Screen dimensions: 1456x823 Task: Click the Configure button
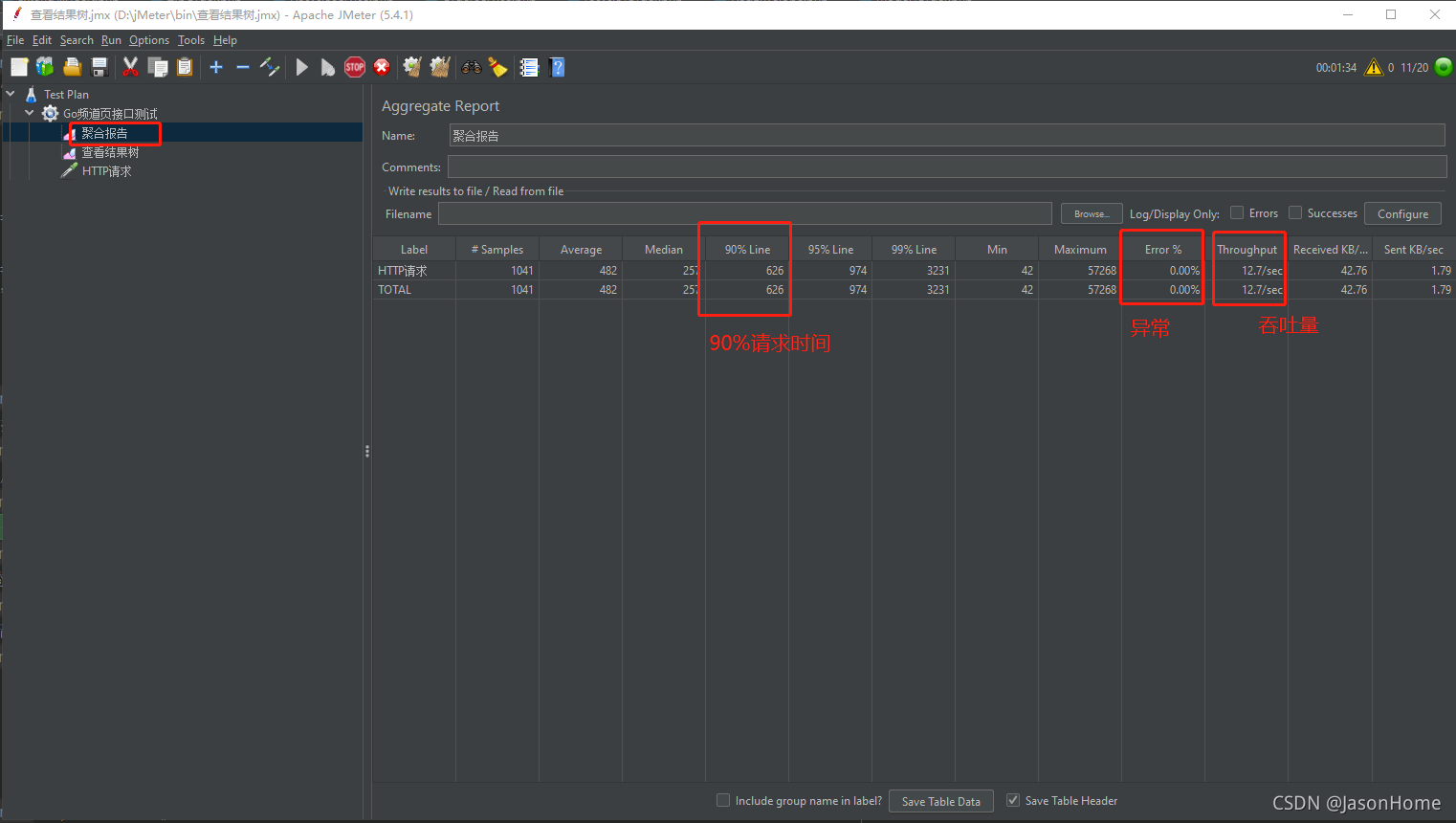coord(1402,213)
